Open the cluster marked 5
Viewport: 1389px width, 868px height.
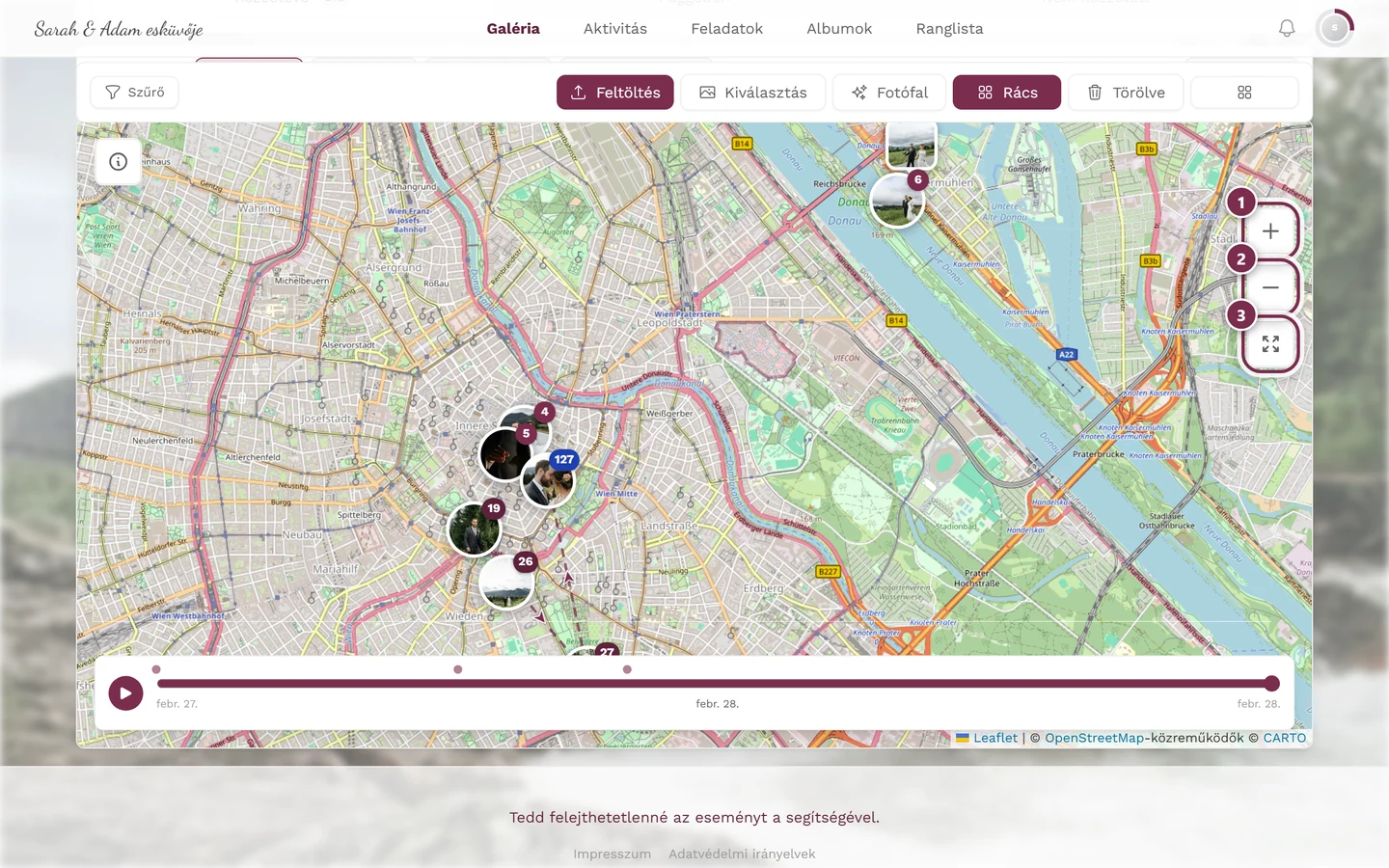(x=505, y=453)
